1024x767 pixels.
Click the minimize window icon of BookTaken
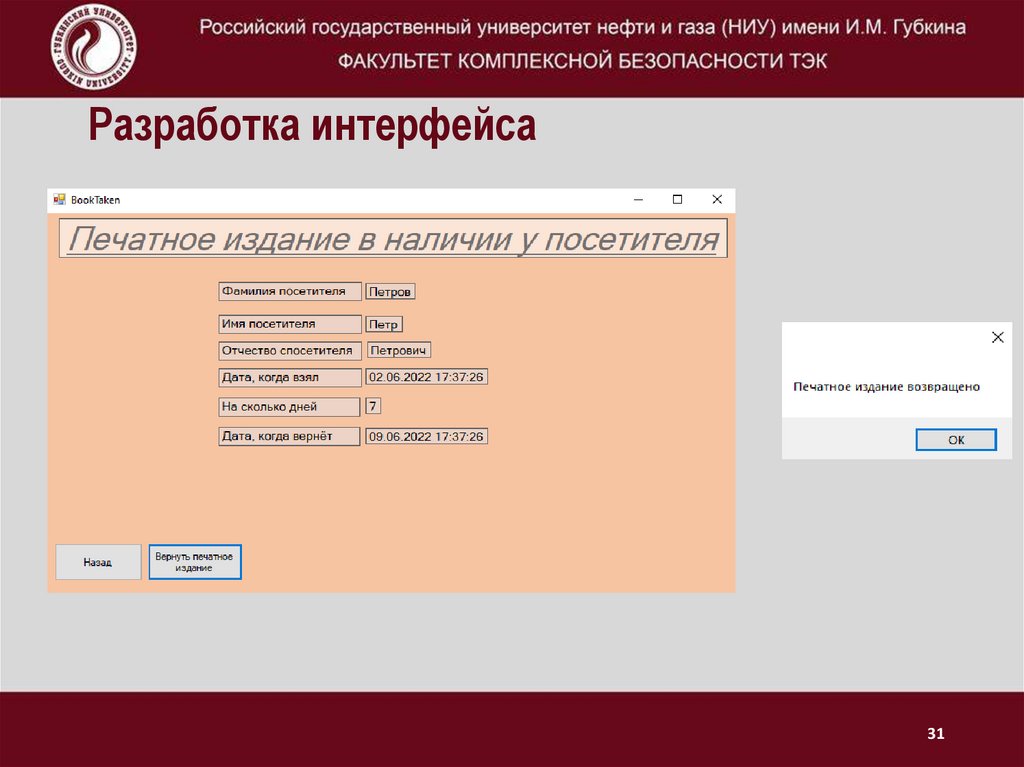coord(637,200)
